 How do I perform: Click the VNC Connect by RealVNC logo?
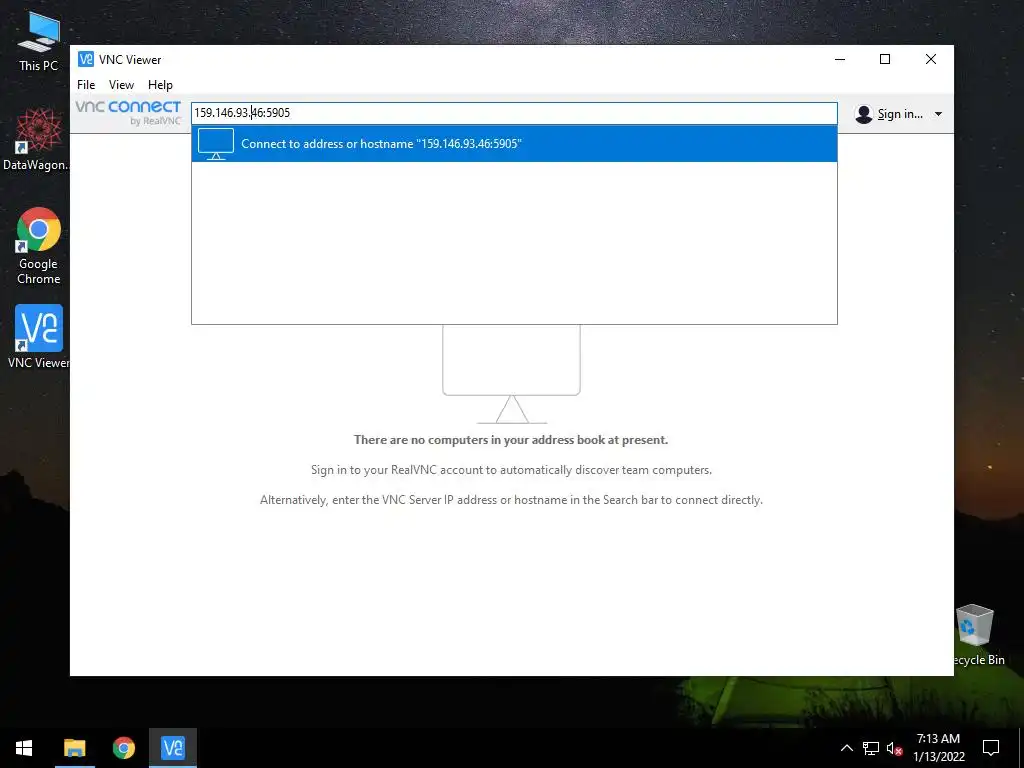tap(128, 112)
